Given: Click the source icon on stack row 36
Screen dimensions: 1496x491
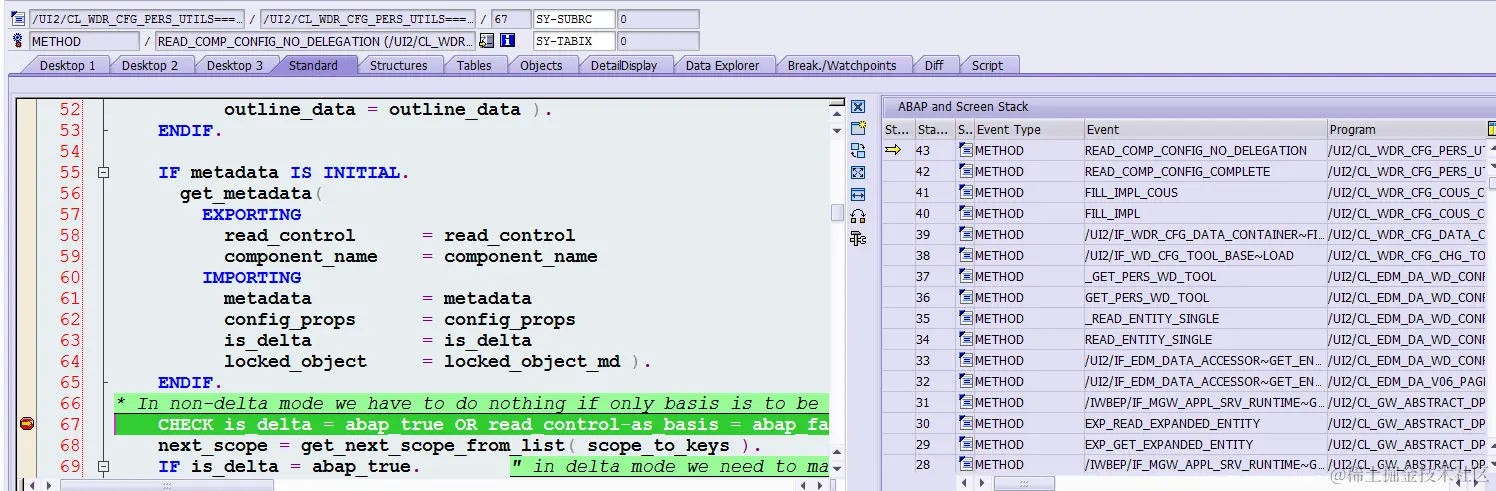Looking at the screenshot, I should click(965, 297).
